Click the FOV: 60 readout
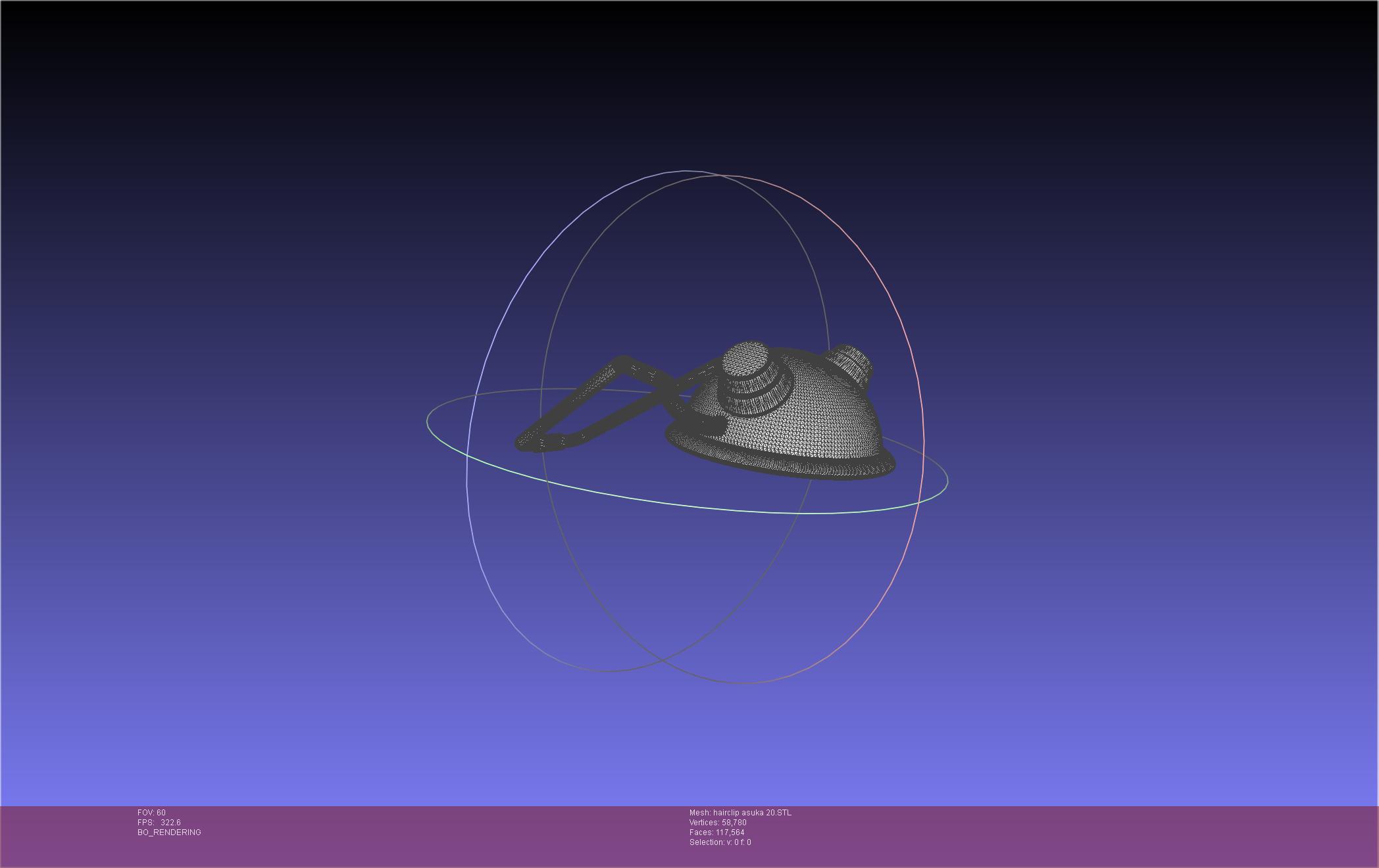 pyautogui.click(x=151, y=813)
